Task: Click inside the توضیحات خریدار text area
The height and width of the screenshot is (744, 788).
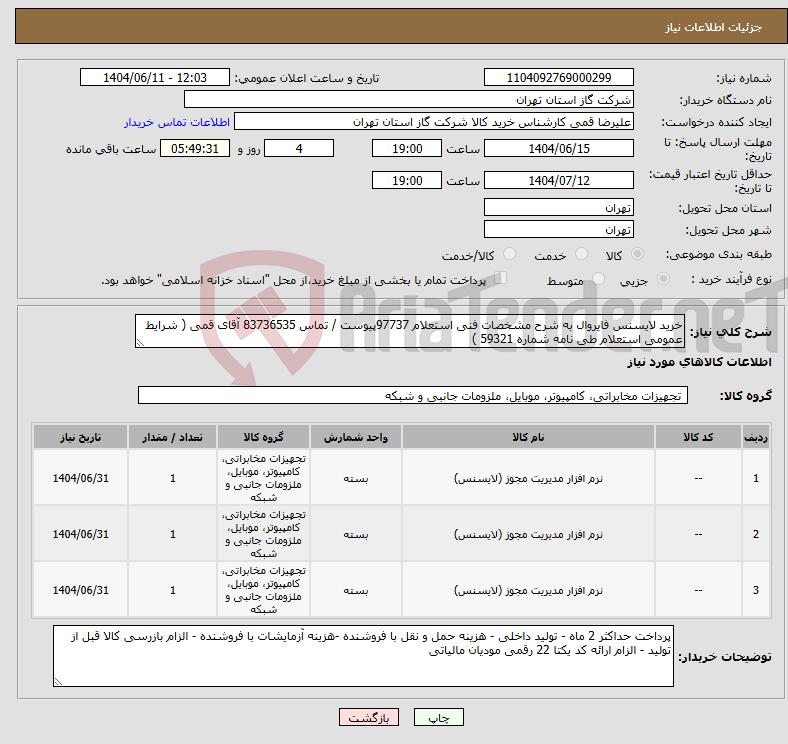Action: pyautogui.click(x=365, y=657)
